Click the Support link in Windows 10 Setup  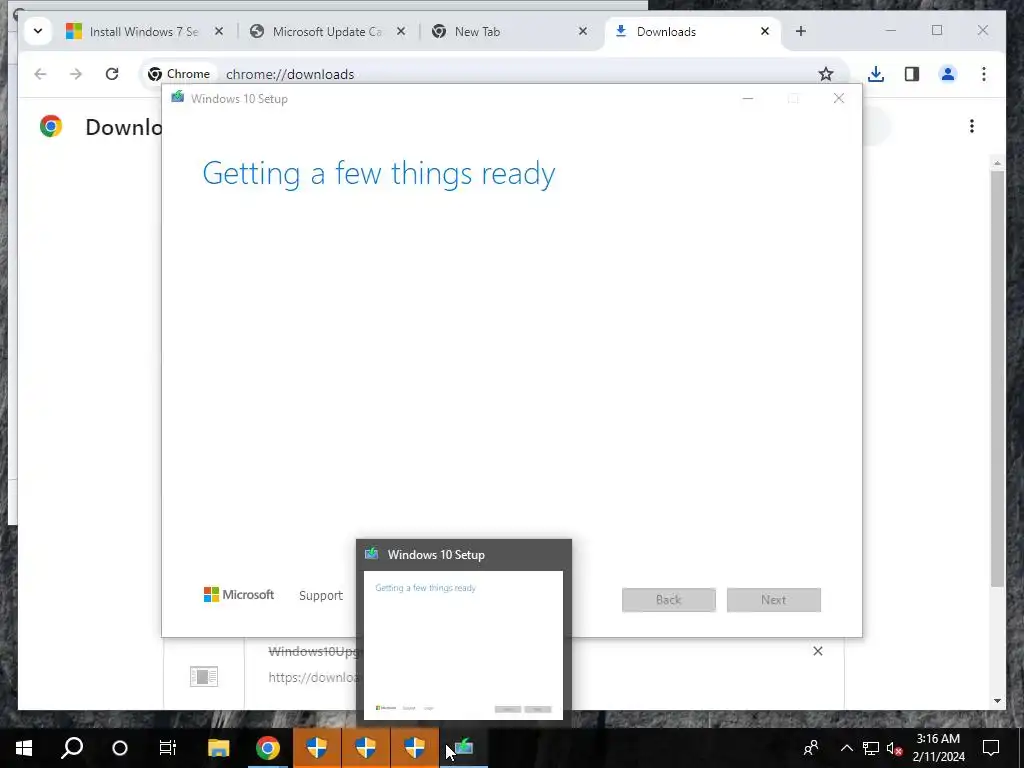coord(321,596)
